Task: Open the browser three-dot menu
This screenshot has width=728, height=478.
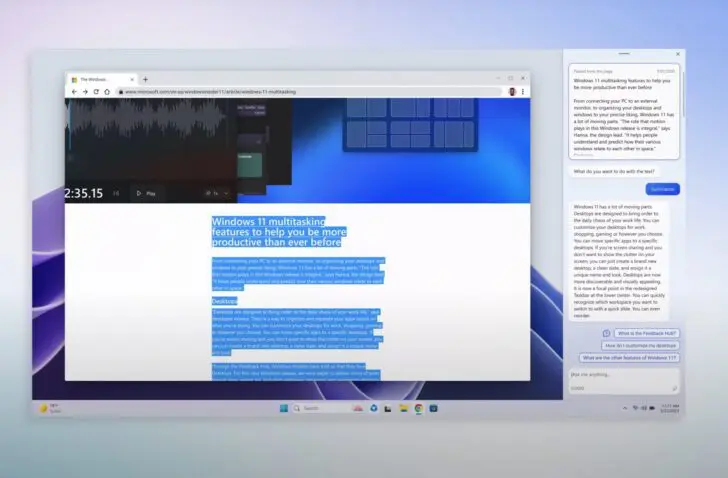Action: [523, 92]
